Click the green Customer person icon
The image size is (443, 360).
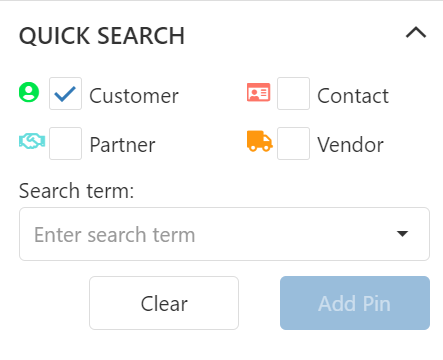click(x=29, y=92)
